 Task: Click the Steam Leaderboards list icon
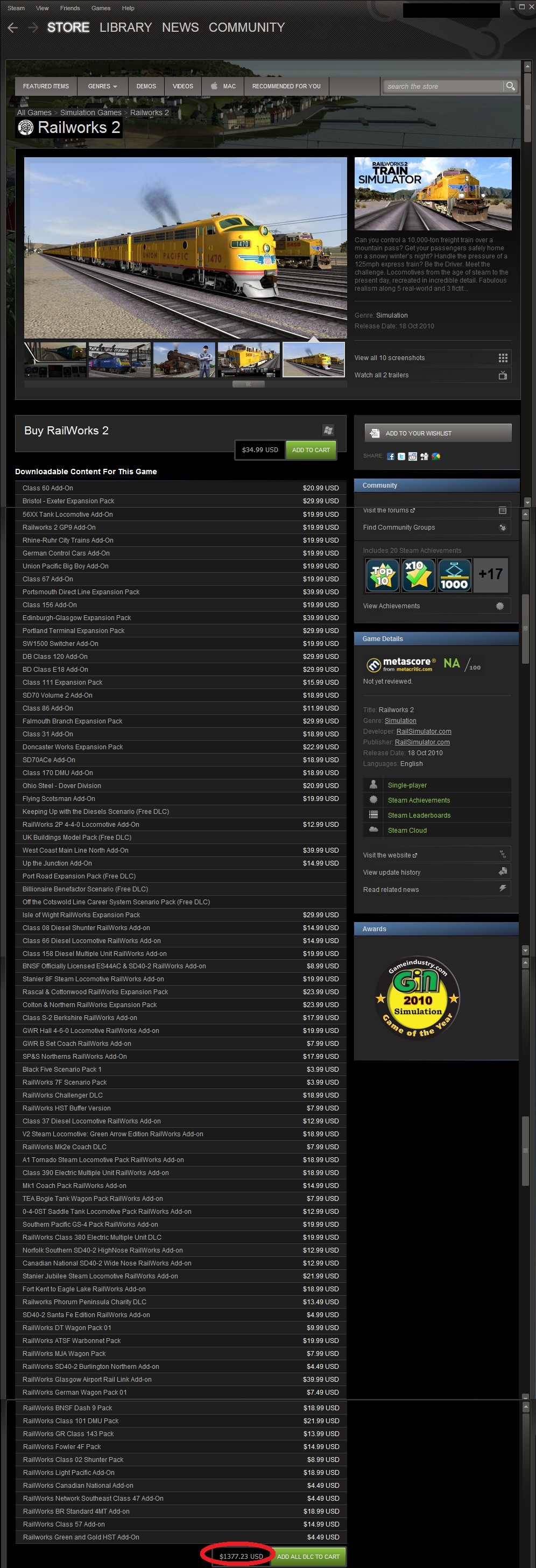pyautogui.click(x=373, y=815)
